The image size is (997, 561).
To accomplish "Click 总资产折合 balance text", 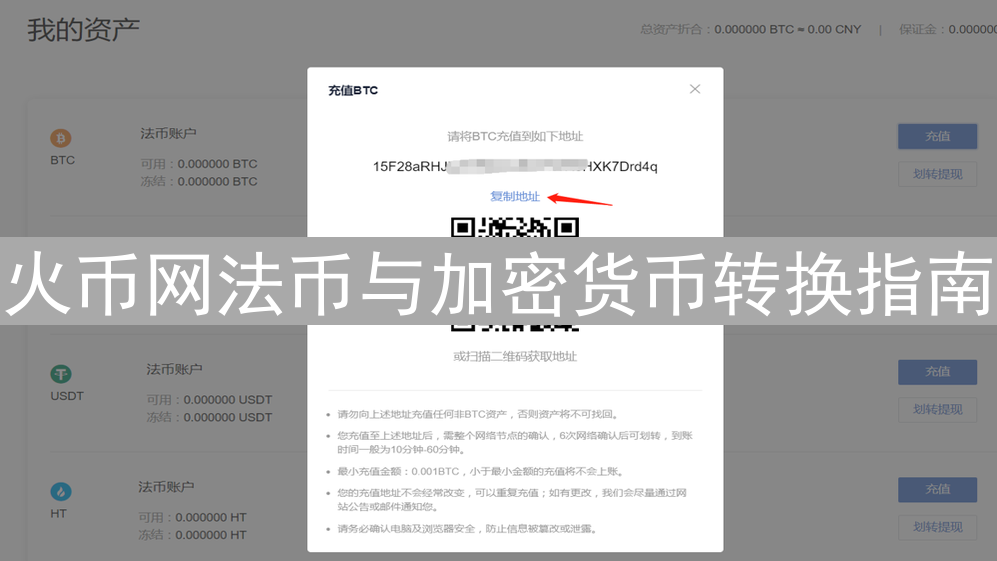I will [750, 29].
